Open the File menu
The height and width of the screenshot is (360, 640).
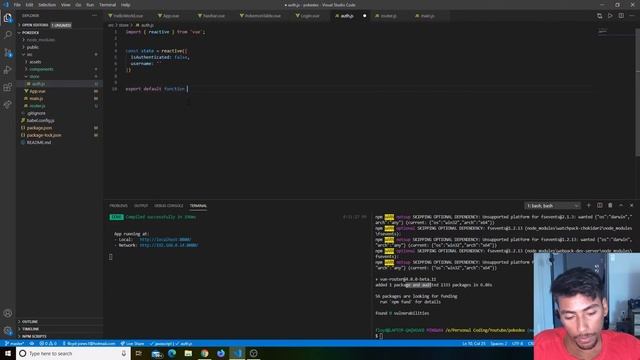17,5
